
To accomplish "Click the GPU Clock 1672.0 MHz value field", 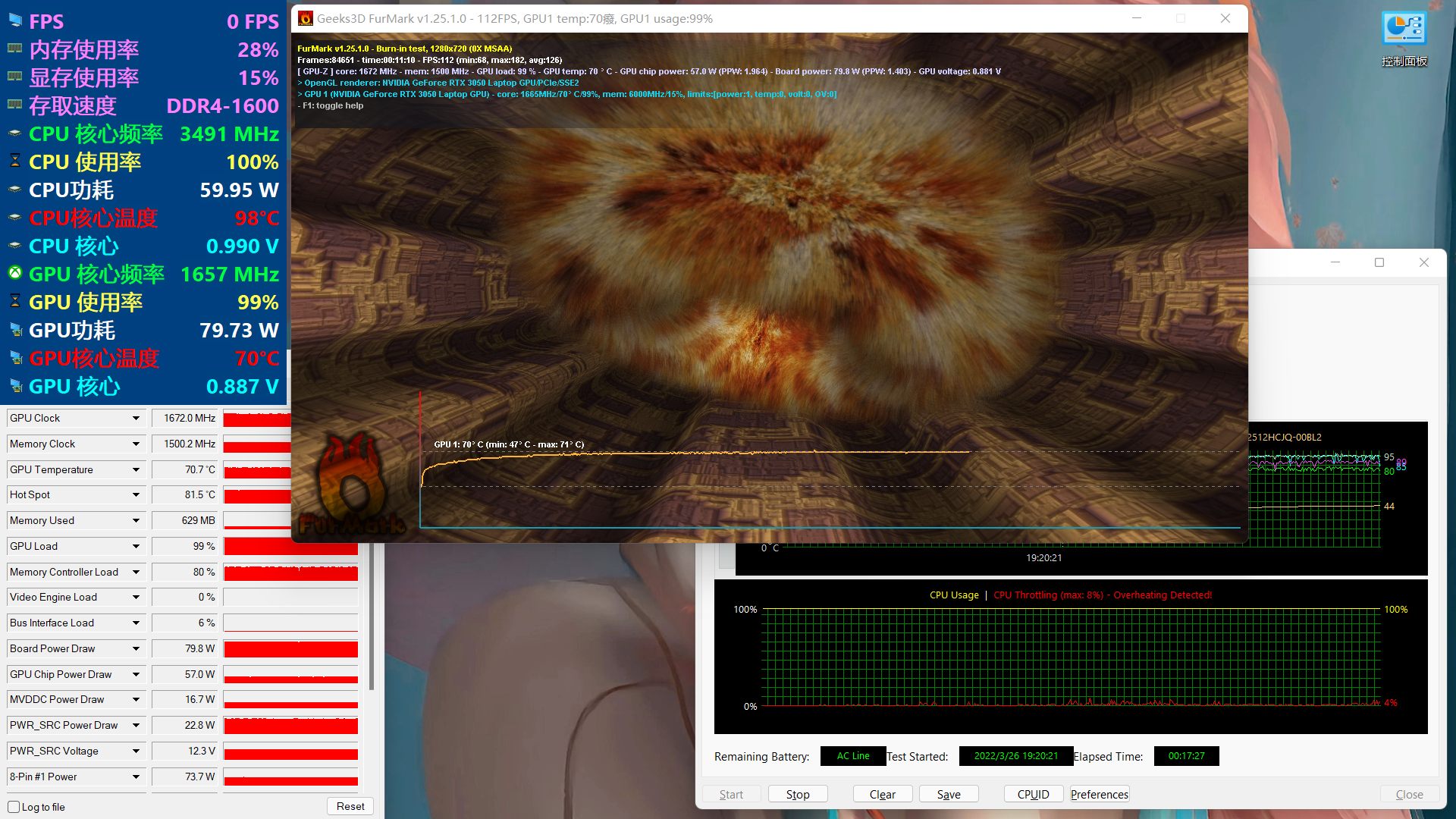I will [185, 418].
